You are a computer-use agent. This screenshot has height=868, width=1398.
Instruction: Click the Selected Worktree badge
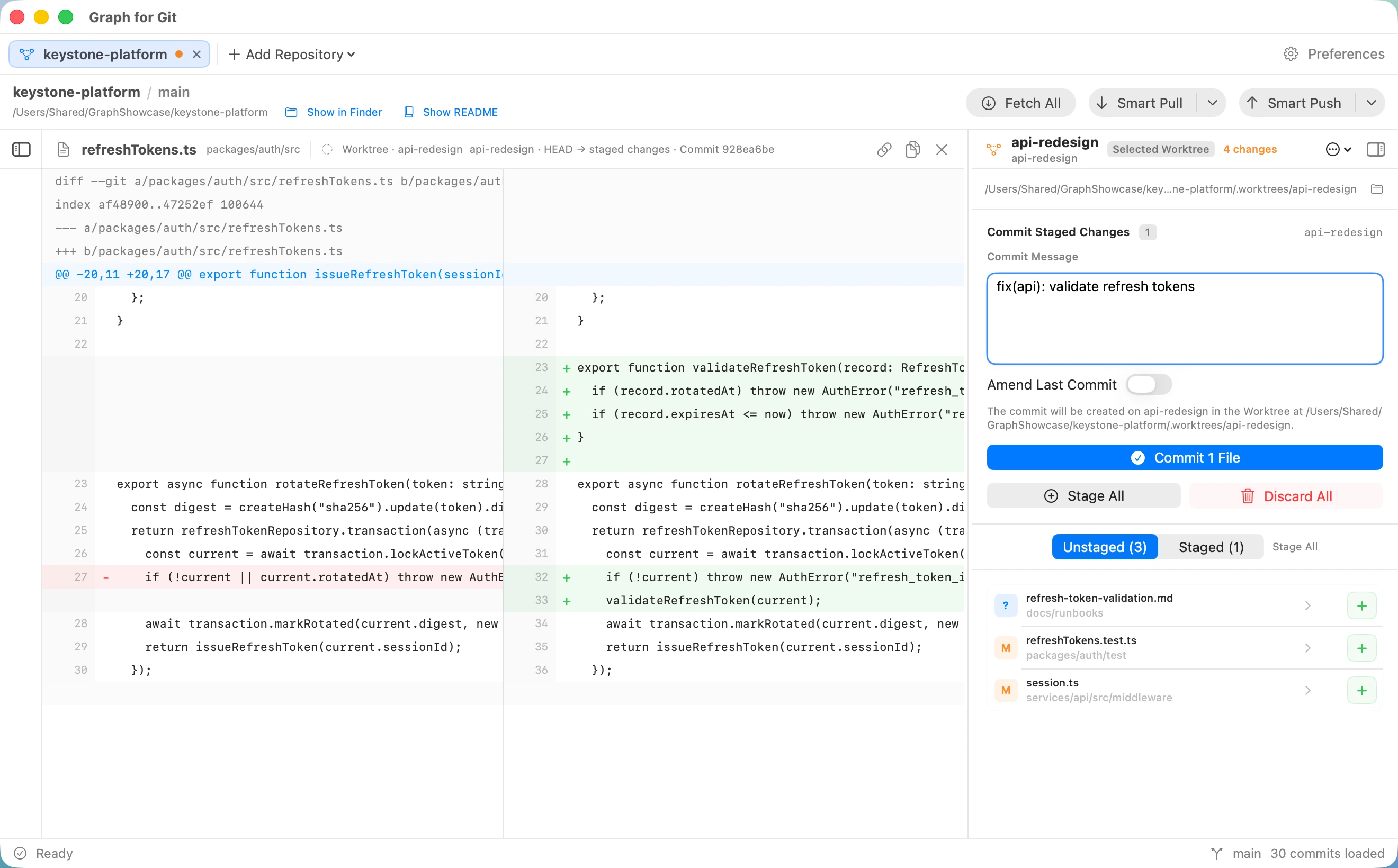[x=1160, y=150]
